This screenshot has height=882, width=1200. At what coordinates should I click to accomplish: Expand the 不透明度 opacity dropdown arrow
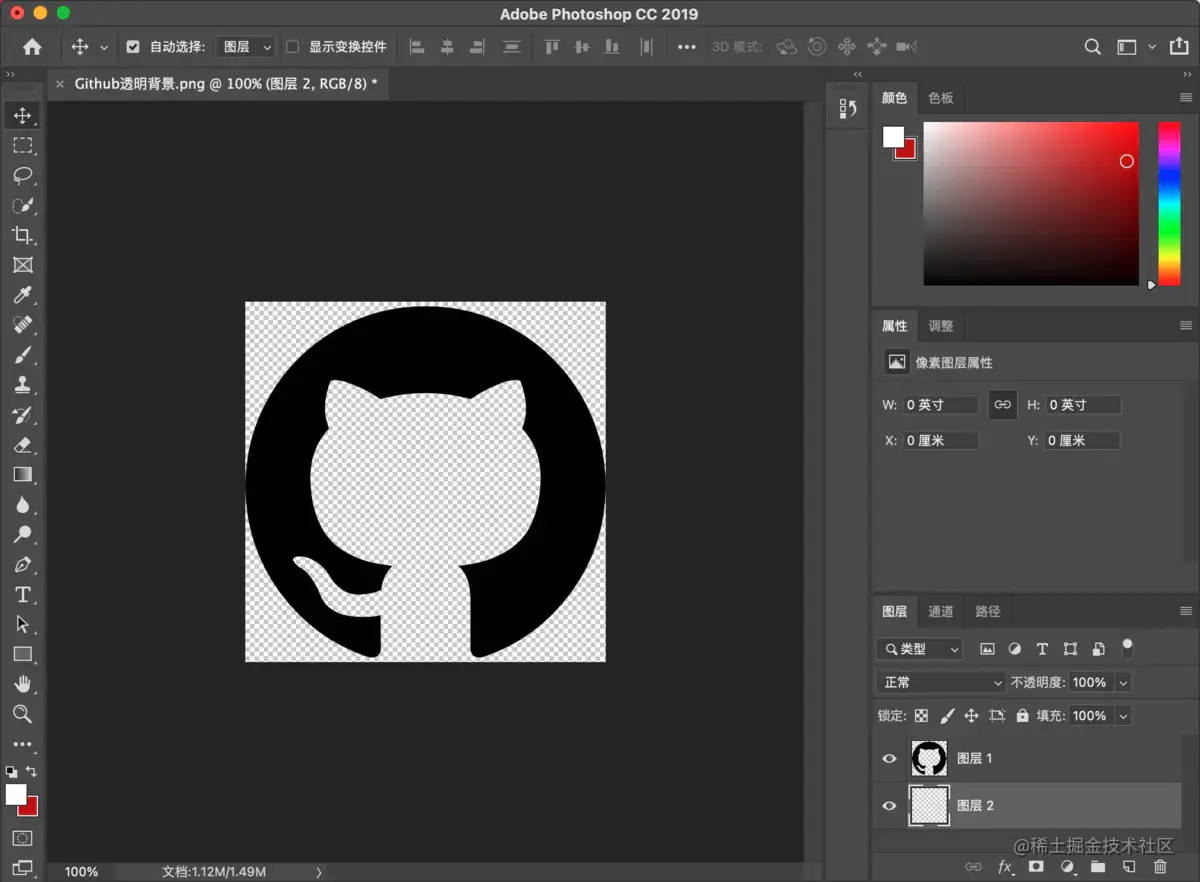coord(1123,682)
